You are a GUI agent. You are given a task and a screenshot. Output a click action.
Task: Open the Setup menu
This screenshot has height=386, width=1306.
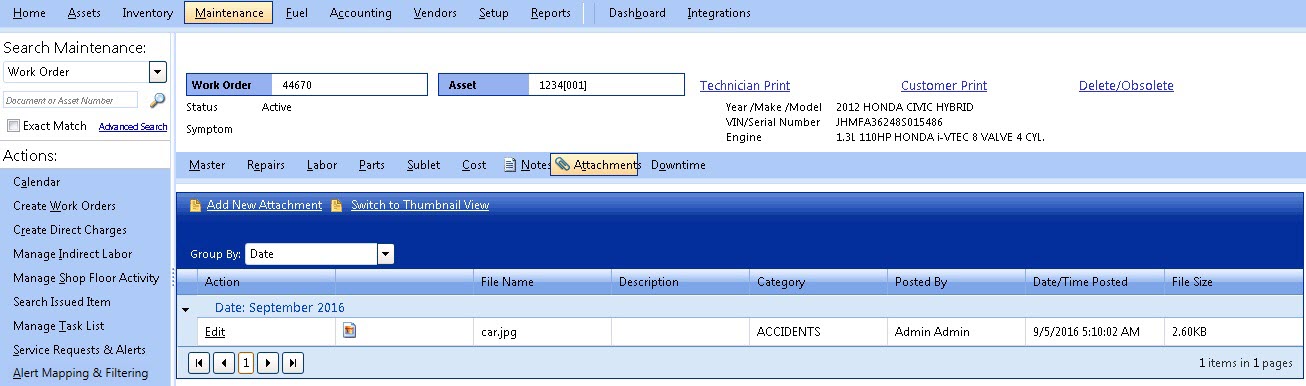pyautogui.click(x=493, y=13)
